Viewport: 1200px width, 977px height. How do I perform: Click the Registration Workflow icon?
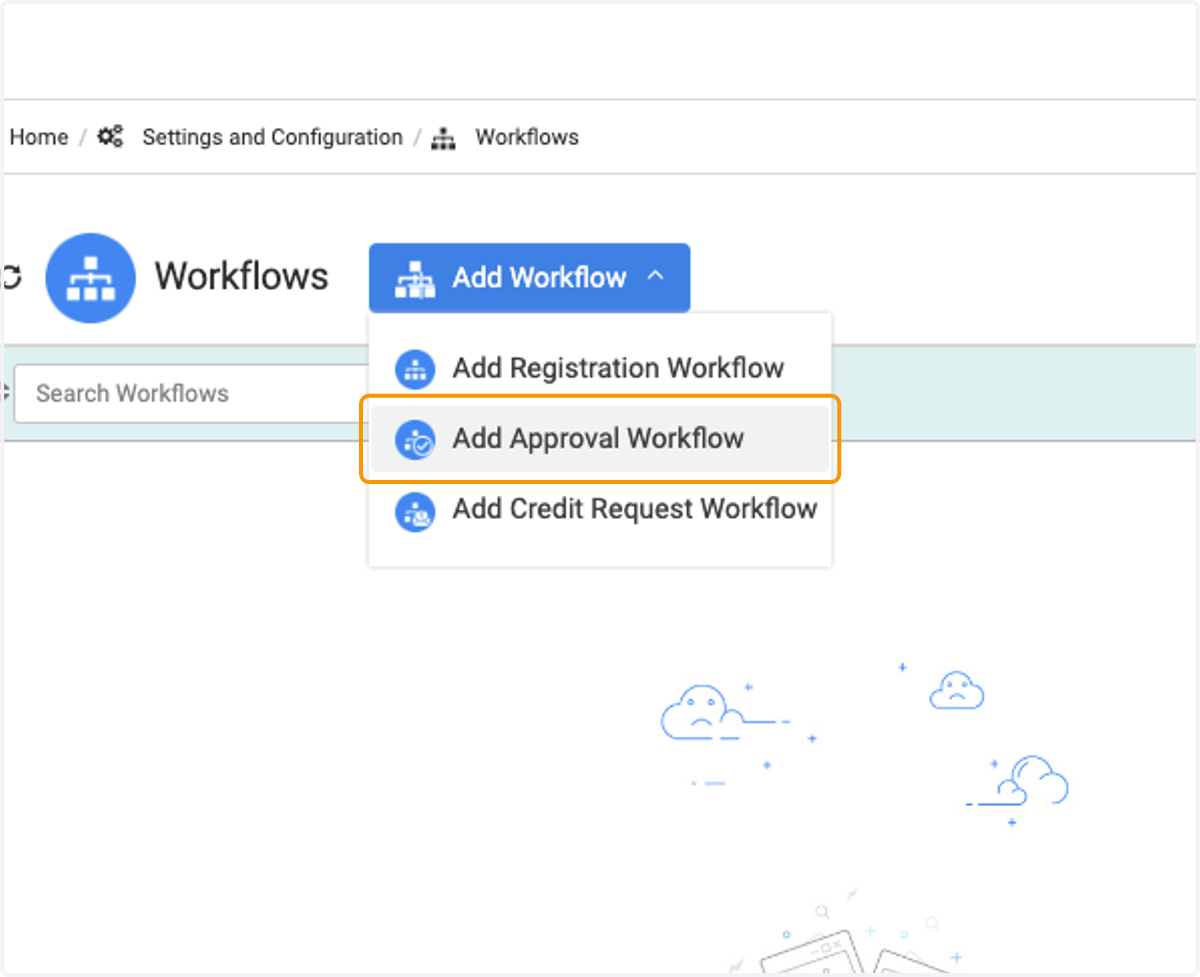(415, 369)
